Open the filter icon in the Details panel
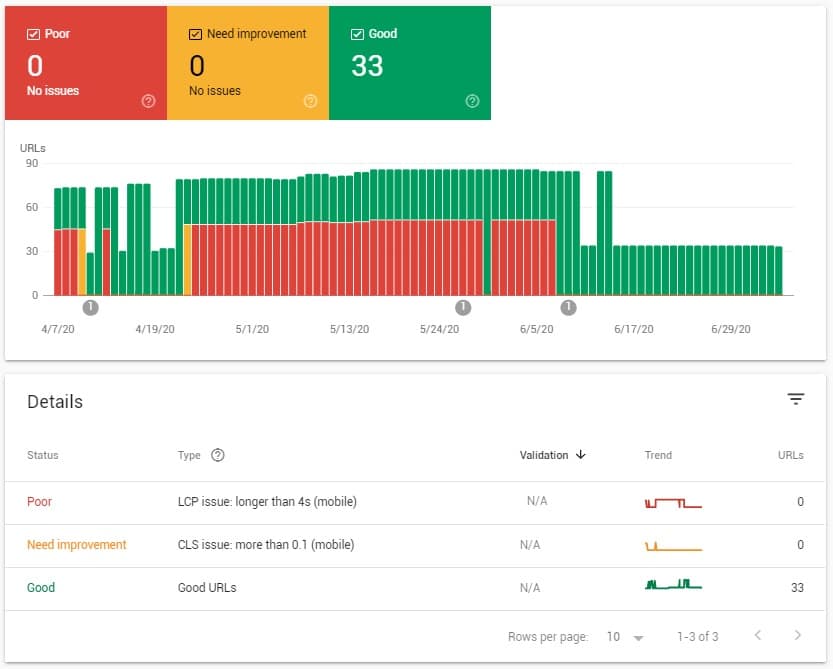This screenshot has height=669, width=833. 795,399
